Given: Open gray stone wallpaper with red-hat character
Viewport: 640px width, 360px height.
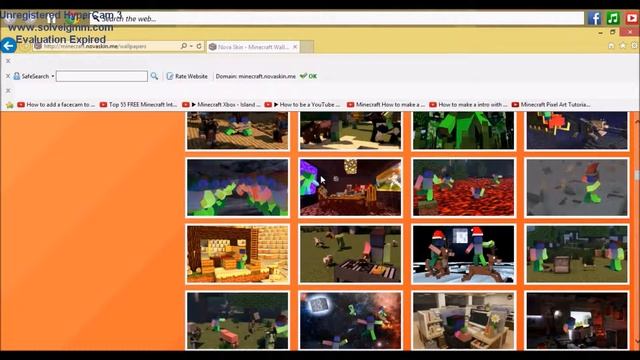Looking at the screenshot, I should point(577,187).
